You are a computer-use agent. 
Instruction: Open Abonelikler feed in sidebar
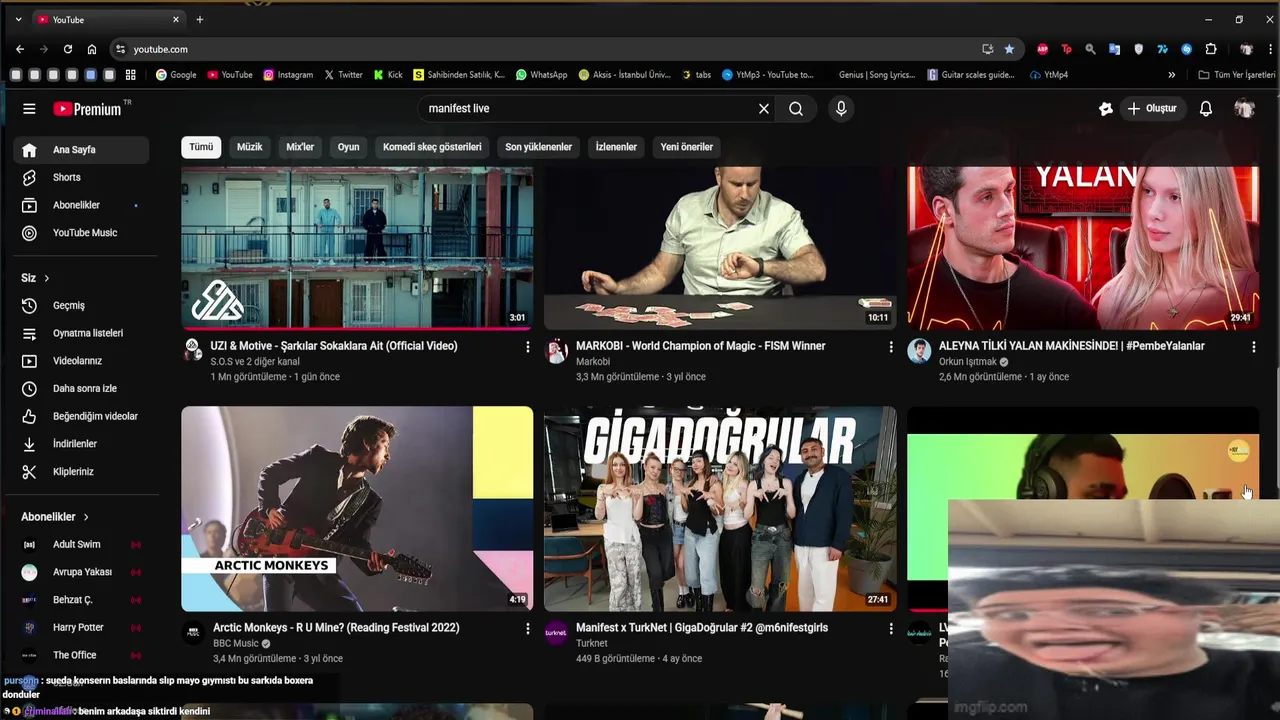(x=81, y=205)
